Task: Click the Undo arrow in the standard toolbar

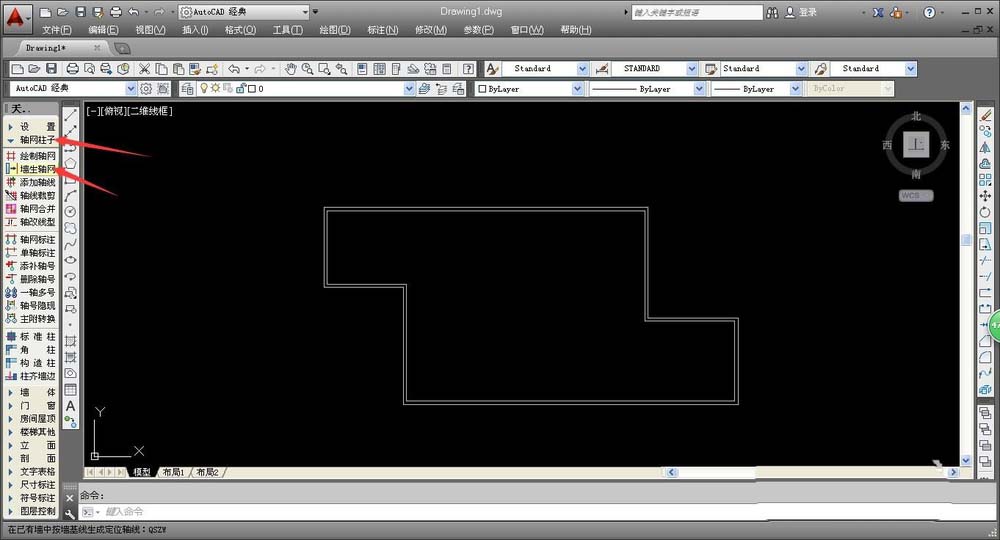Action: (x=234, y=69)
